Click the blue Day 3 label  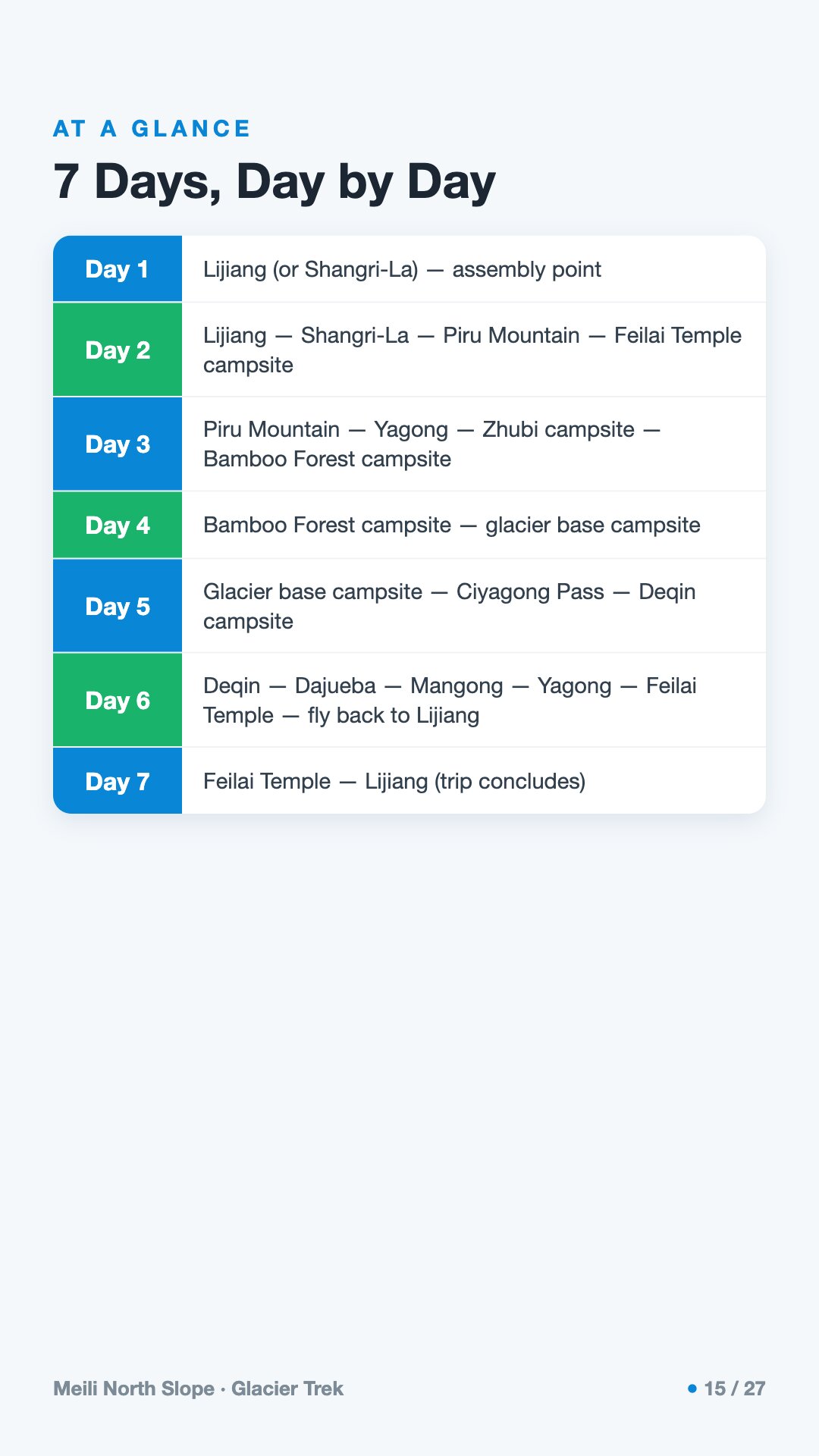pyautogui.click(x=118, y=444)
